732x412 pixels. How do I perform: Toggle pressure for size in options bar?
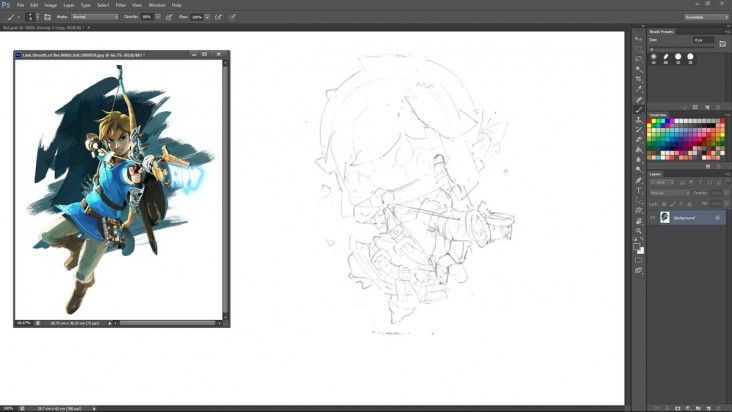point(232,17)
